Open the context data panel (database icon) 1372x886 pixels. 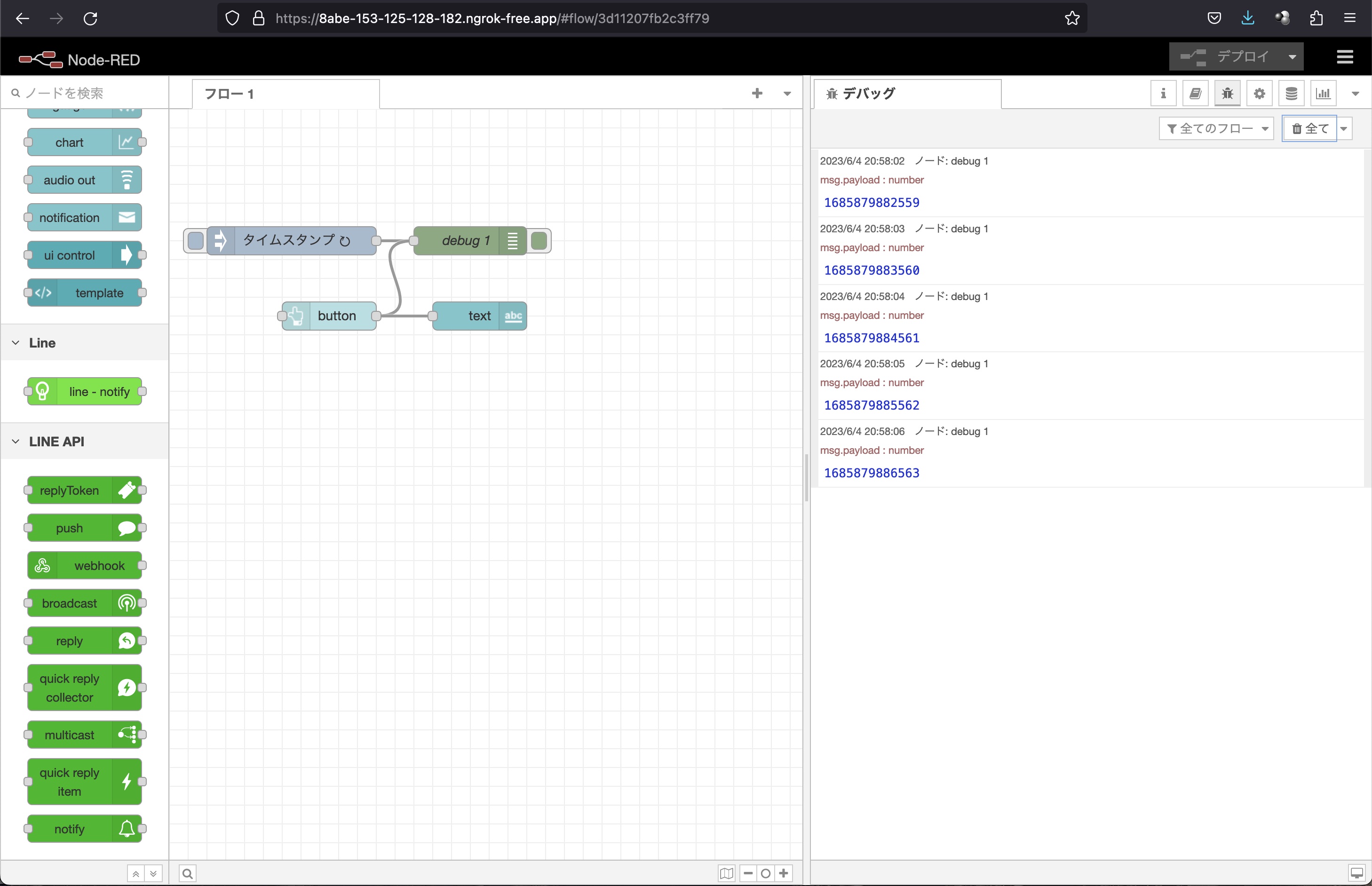click(x=1292, y=93)
